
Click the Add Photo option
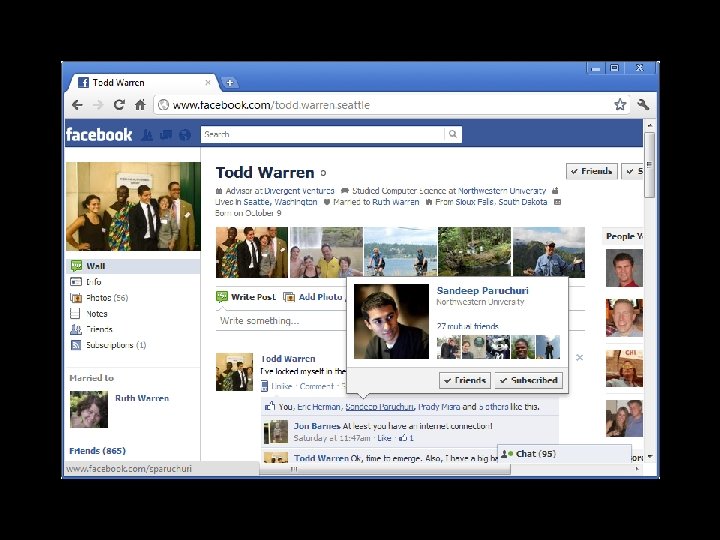click(313, 297)
